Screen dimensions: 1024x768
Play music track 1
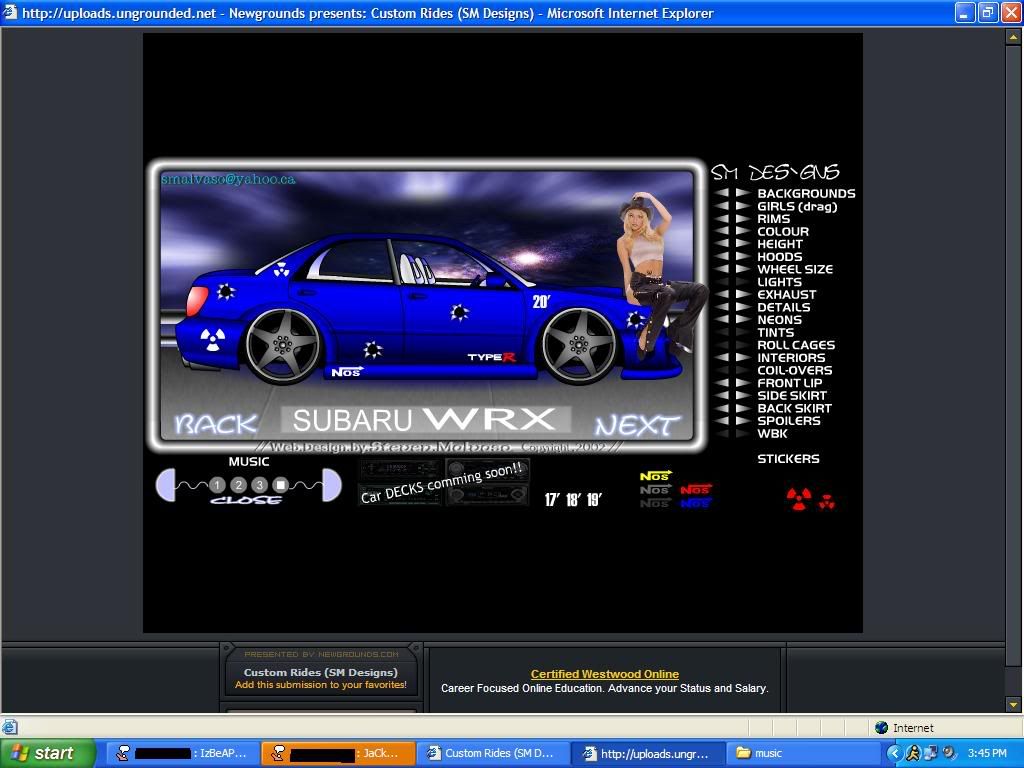[x=217, y=485]
